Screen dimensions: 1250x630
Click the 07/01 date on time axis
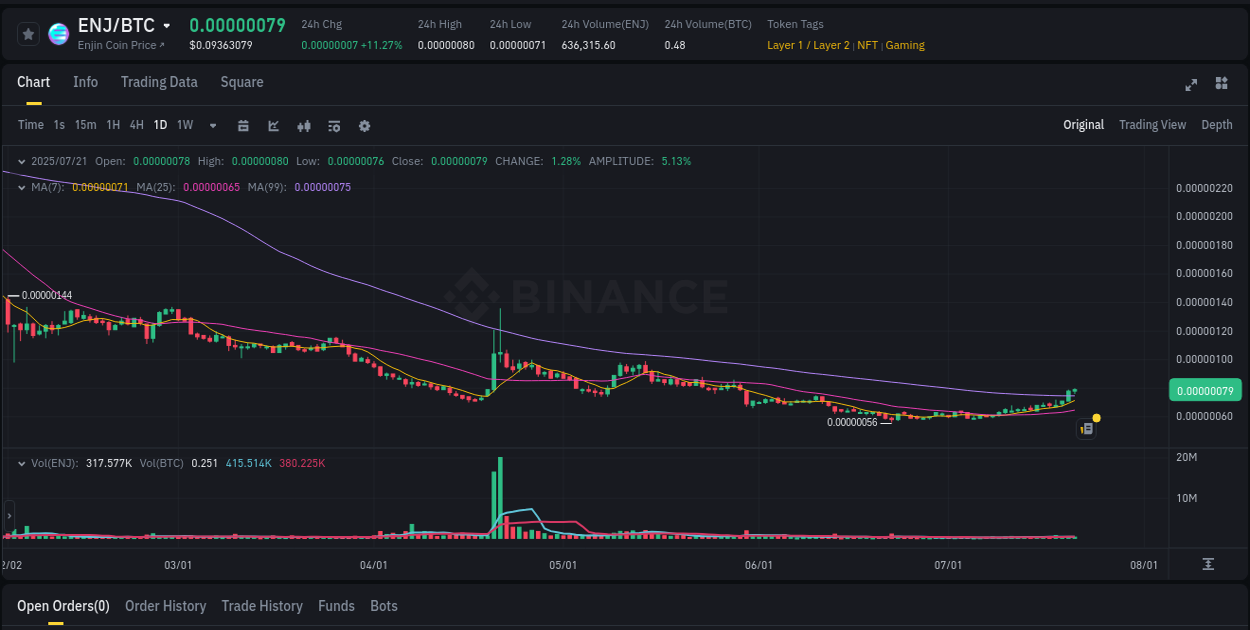pos(948,565)
